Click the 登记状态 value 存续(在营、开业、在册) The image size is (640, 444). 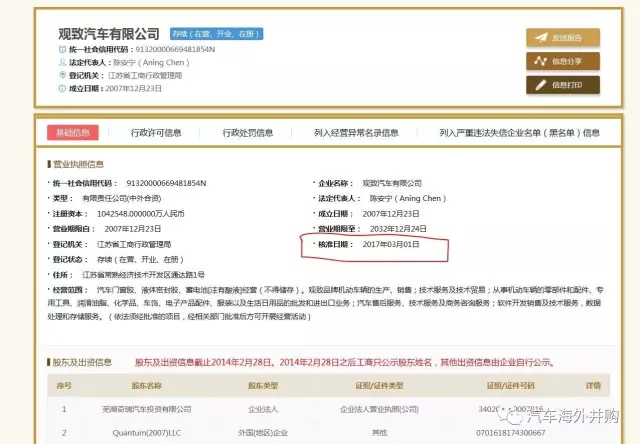pos(140,260)
